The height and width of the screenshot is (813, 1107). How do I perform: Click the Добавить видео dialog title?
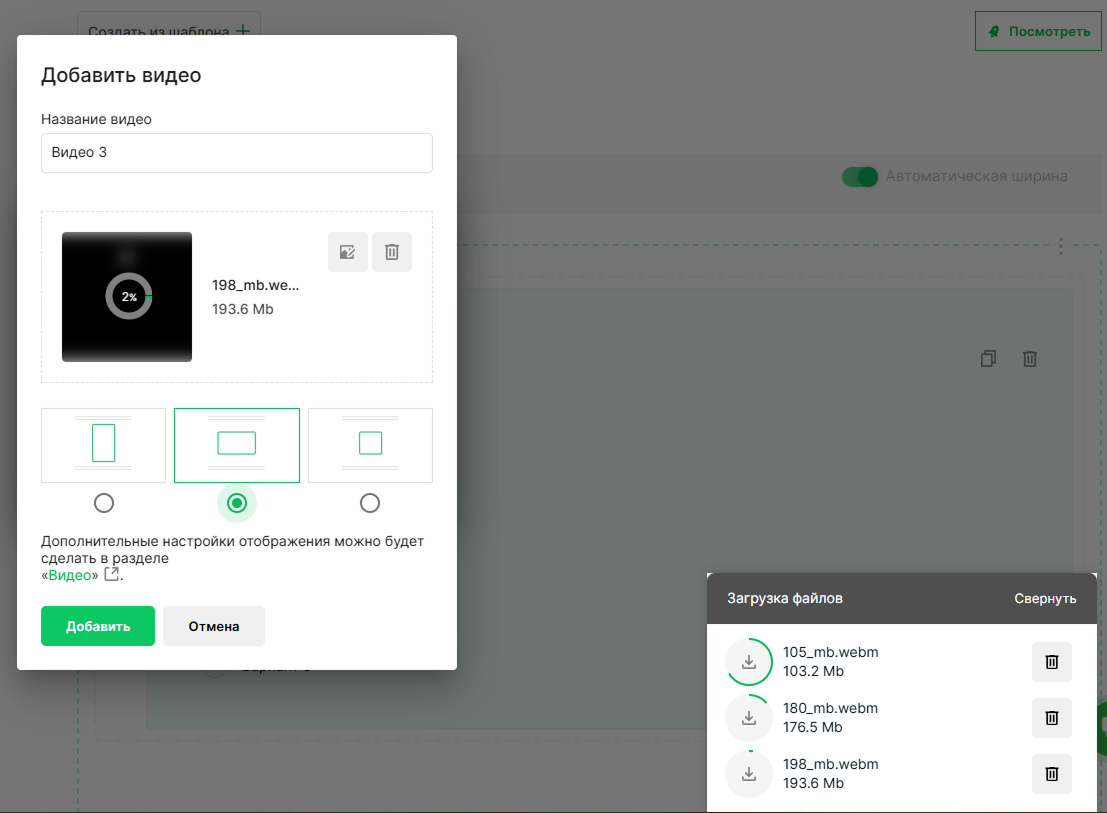[121, 75]
